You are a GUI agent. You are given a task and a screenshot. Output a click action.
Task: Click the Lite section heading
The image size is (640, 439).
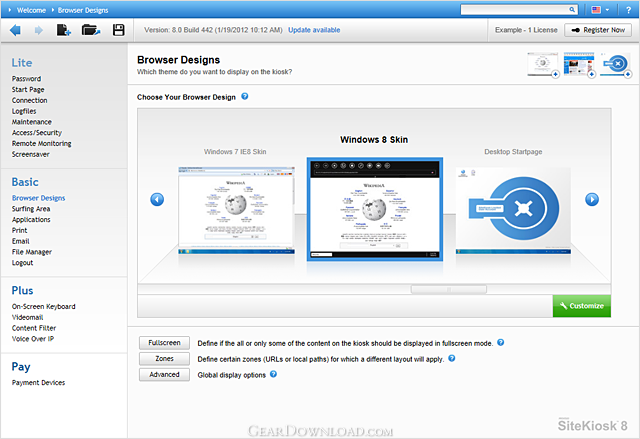pyautogui.click(x=22, y=63)
